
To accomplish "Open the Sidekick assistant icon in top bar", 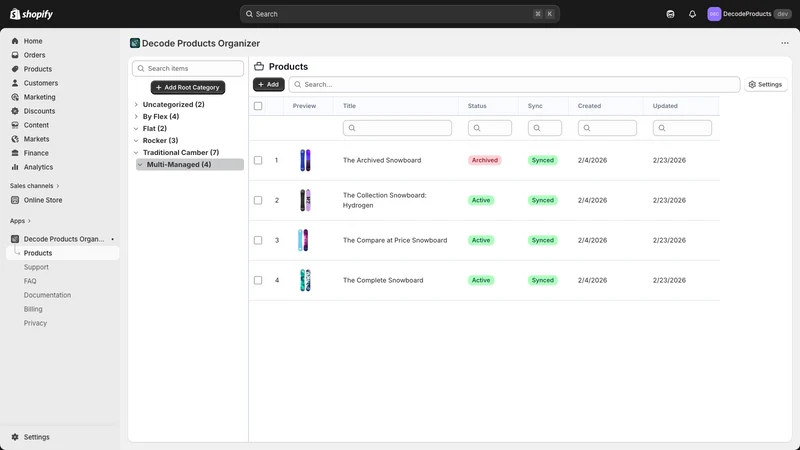I will (670, 14).
